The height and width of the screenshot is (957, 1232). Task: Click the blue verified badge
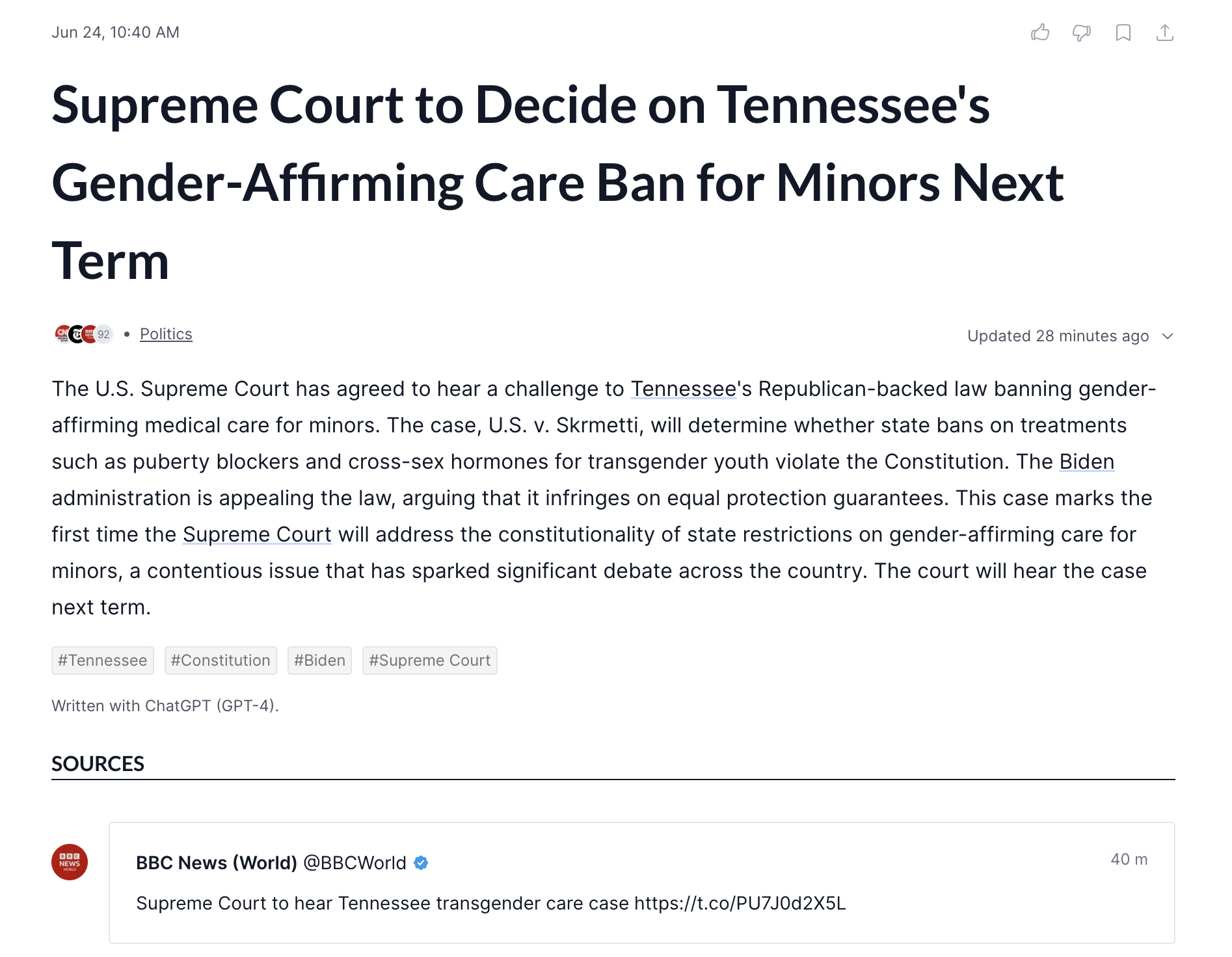pyautogui.click(x=421, y=863)
